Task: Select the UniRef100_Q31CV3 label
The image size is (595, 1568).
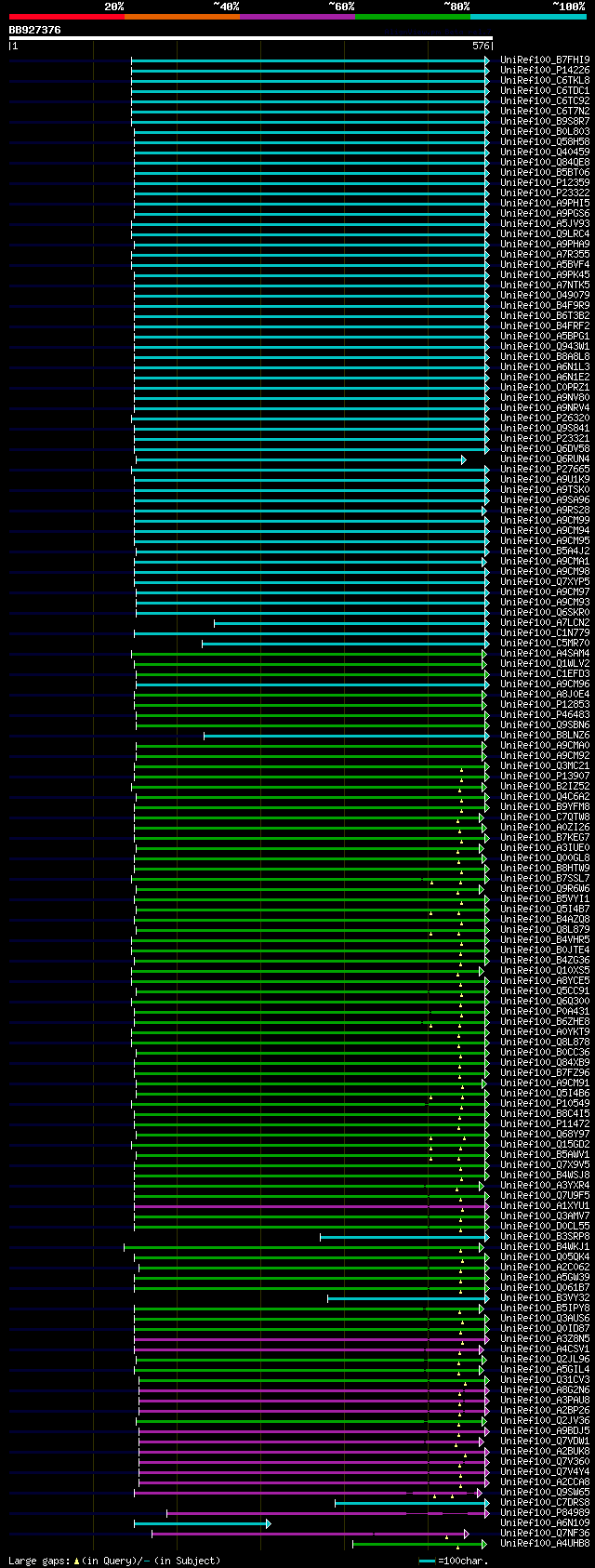Action: pyautogui.click(x=545, y=1379)
